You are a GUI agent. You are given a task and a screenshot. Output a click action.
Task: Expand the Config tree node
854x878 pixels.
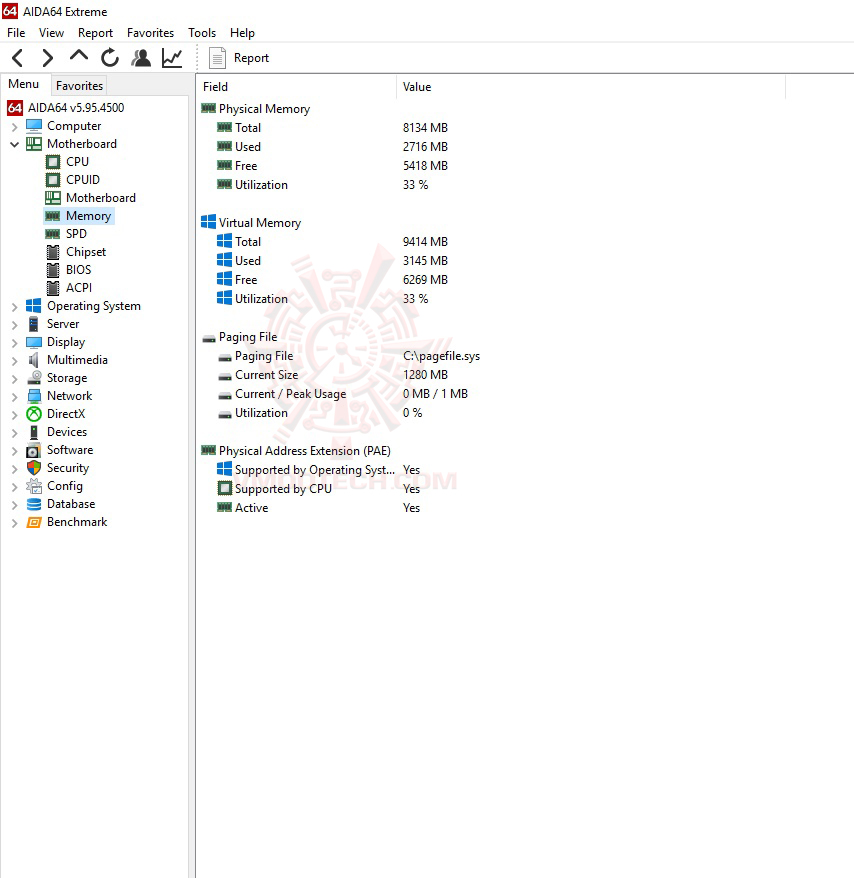(x=15, y=487)
